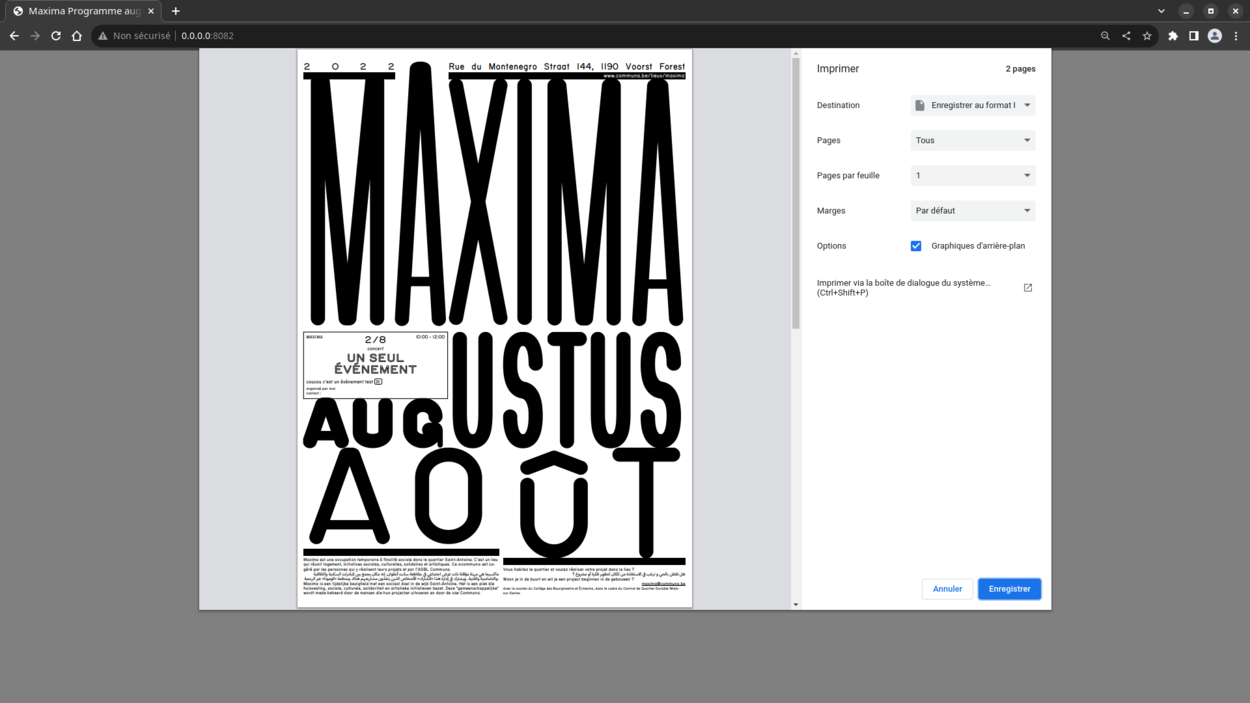Go to the browser home icon
The image size is (1250, 703).
point(77,36)
